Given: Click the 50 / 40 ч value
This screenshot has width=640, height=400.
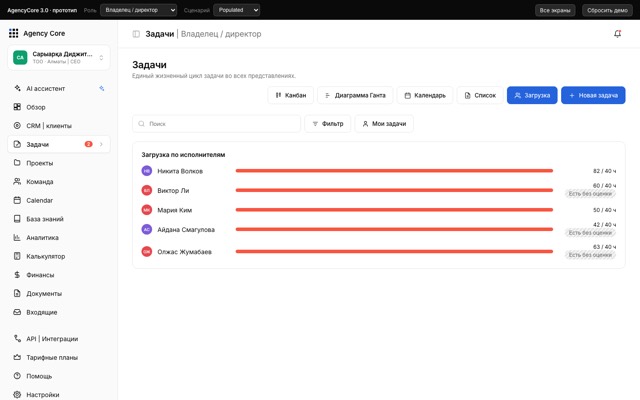Looking at the screenshot, I should click(604, 210).
